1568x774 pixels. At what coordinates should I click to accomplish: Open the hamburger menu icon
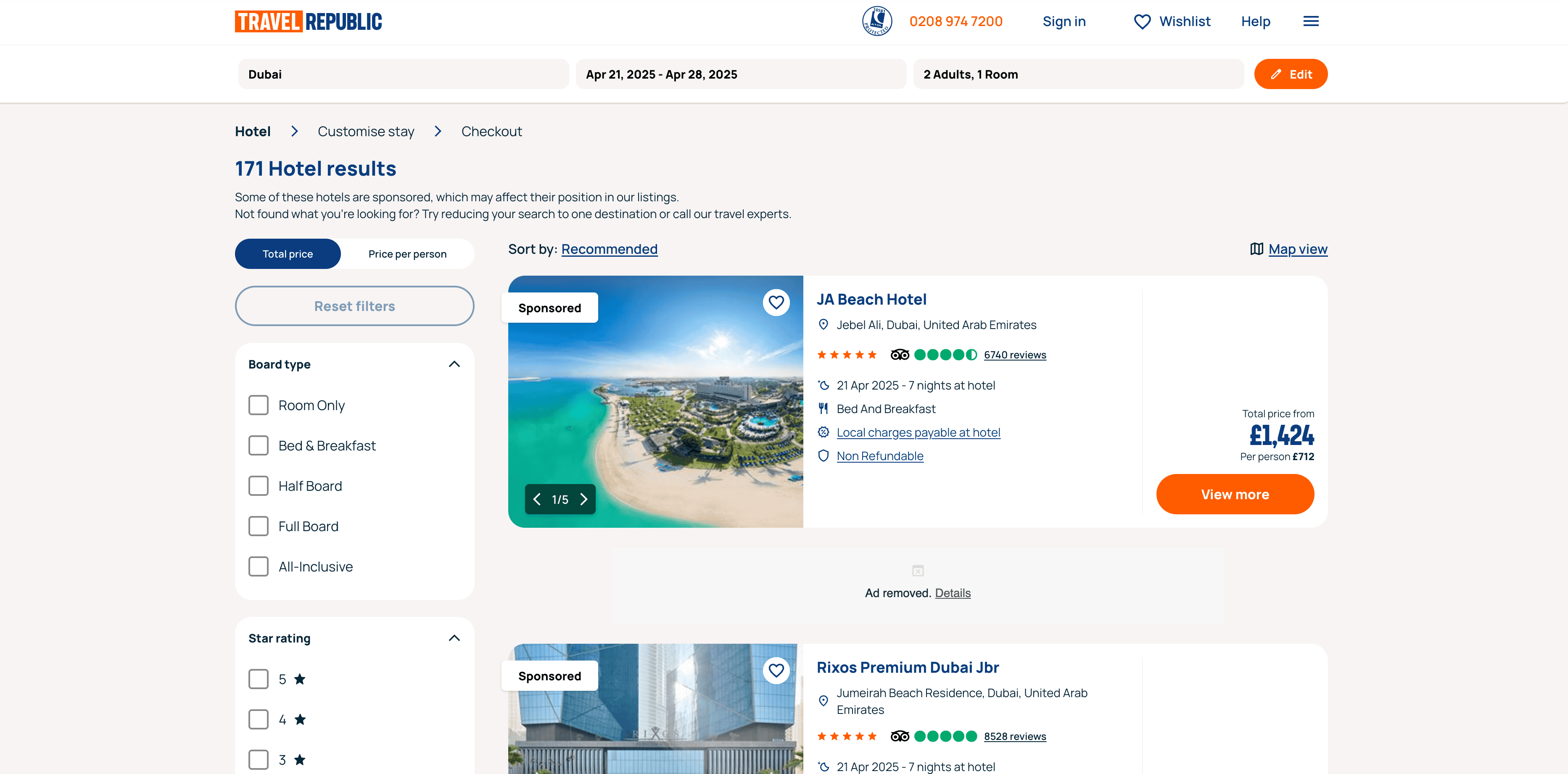(x=1311, y=21)
